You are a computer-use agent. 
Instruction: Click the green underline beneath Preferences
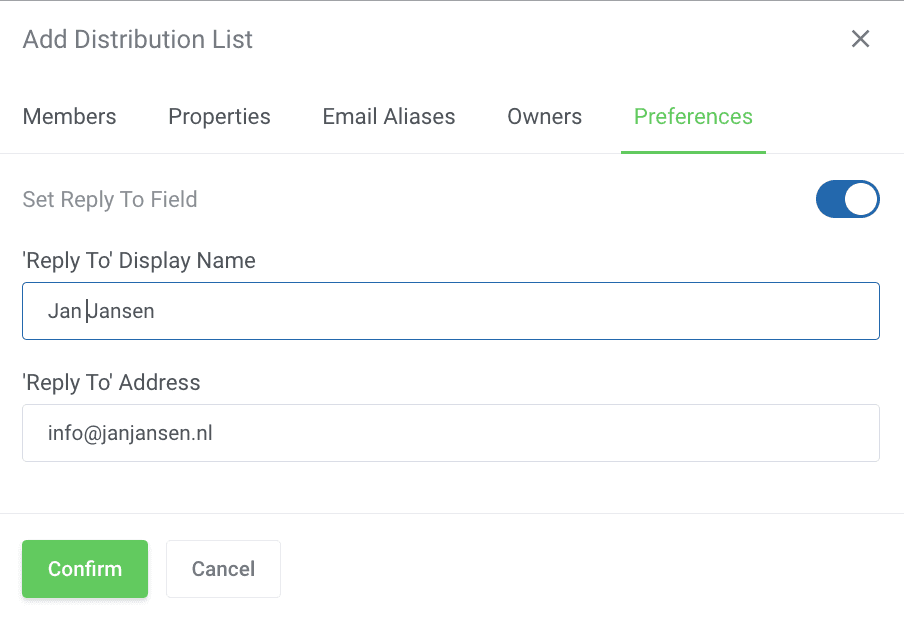693,152
